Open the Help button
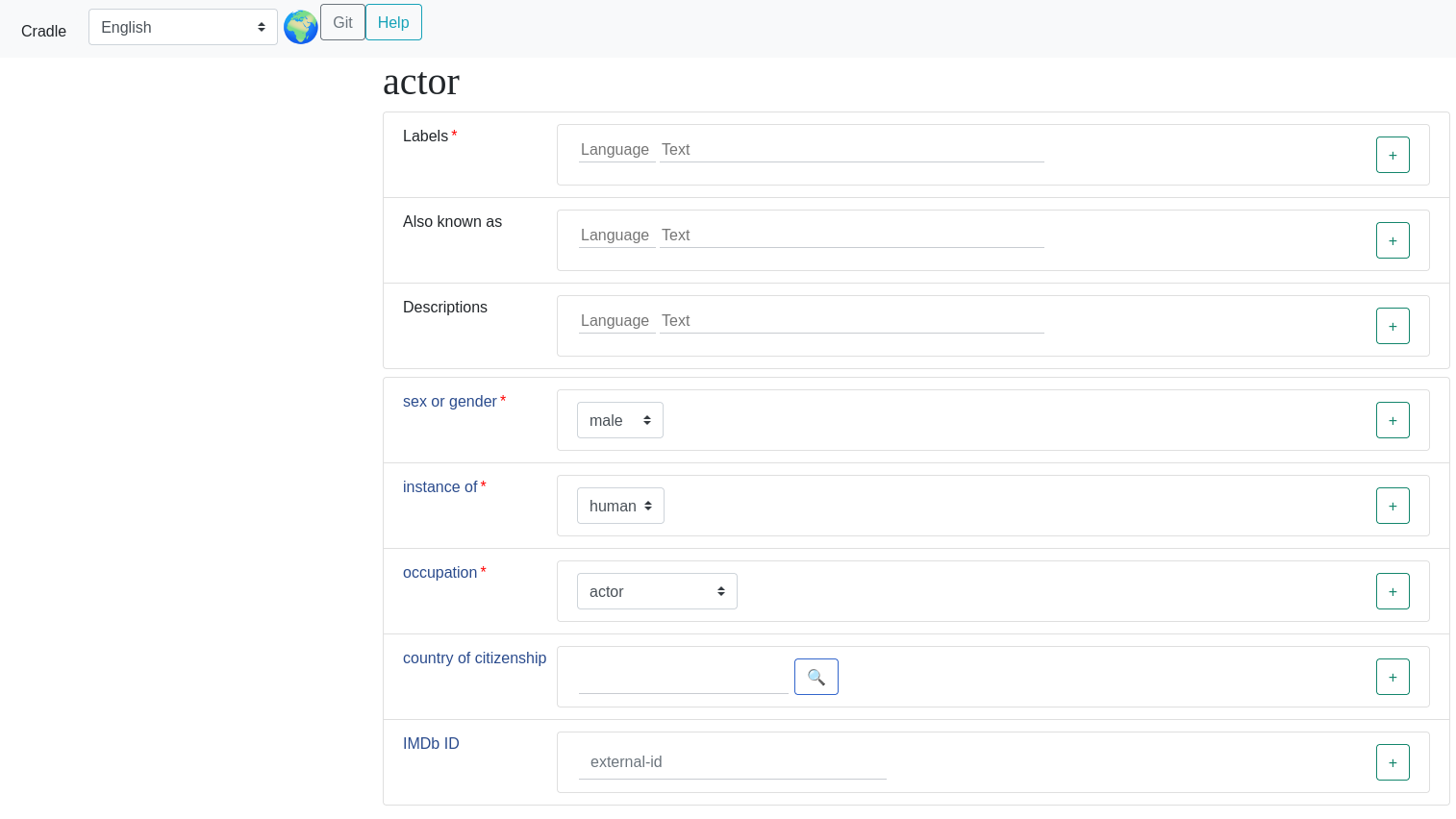 pos(393,22)
